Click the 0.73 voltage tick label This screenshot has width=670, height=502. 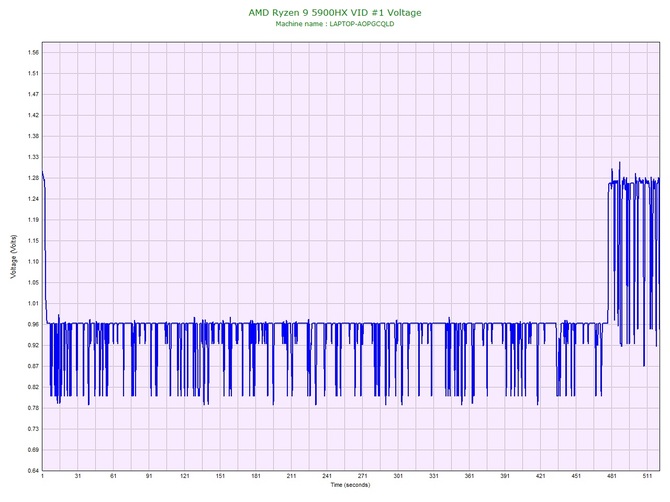(33, 429)
